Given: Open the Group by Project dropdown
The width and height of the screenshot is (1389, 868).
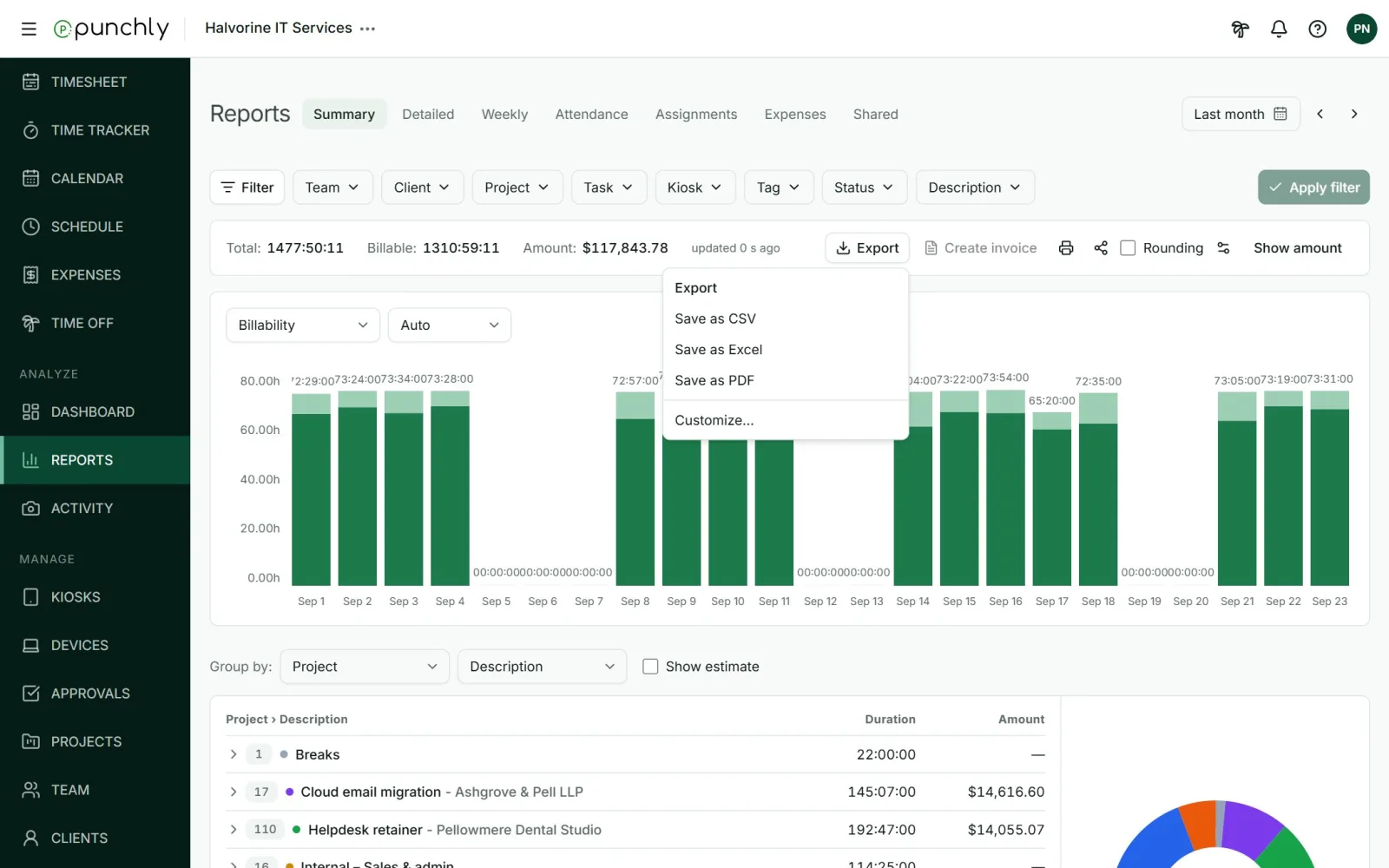Looking at the screenshot, I should 365,667.
